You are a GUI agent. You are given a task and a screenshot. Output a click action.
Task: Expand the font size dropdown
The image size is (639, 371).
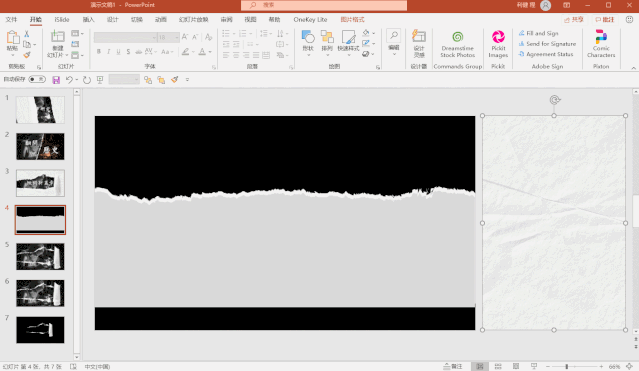click(x=176, y=38)
